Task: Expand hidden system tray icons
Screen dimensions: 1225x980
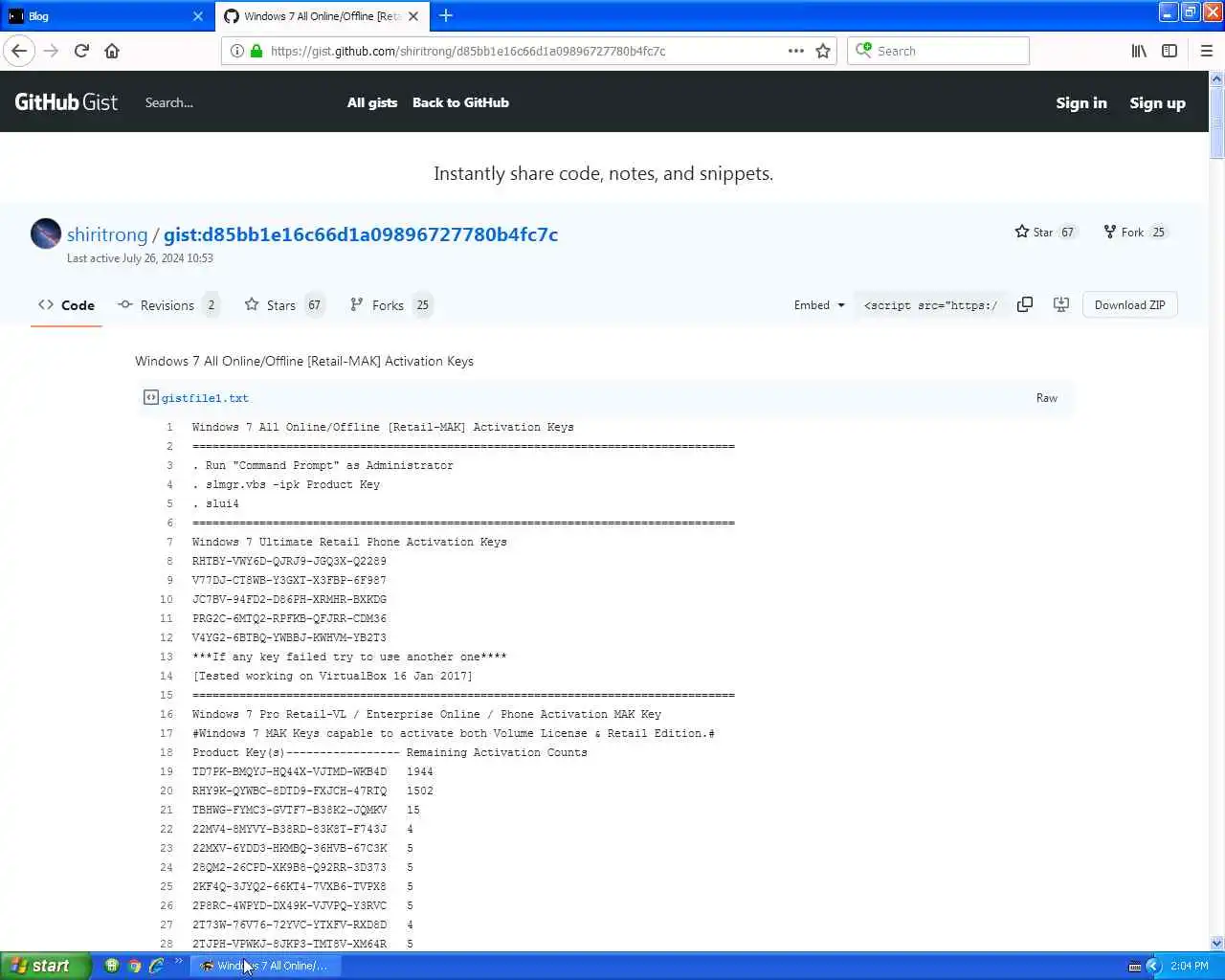Action: pyautogui.click(x=1153, y=966)
